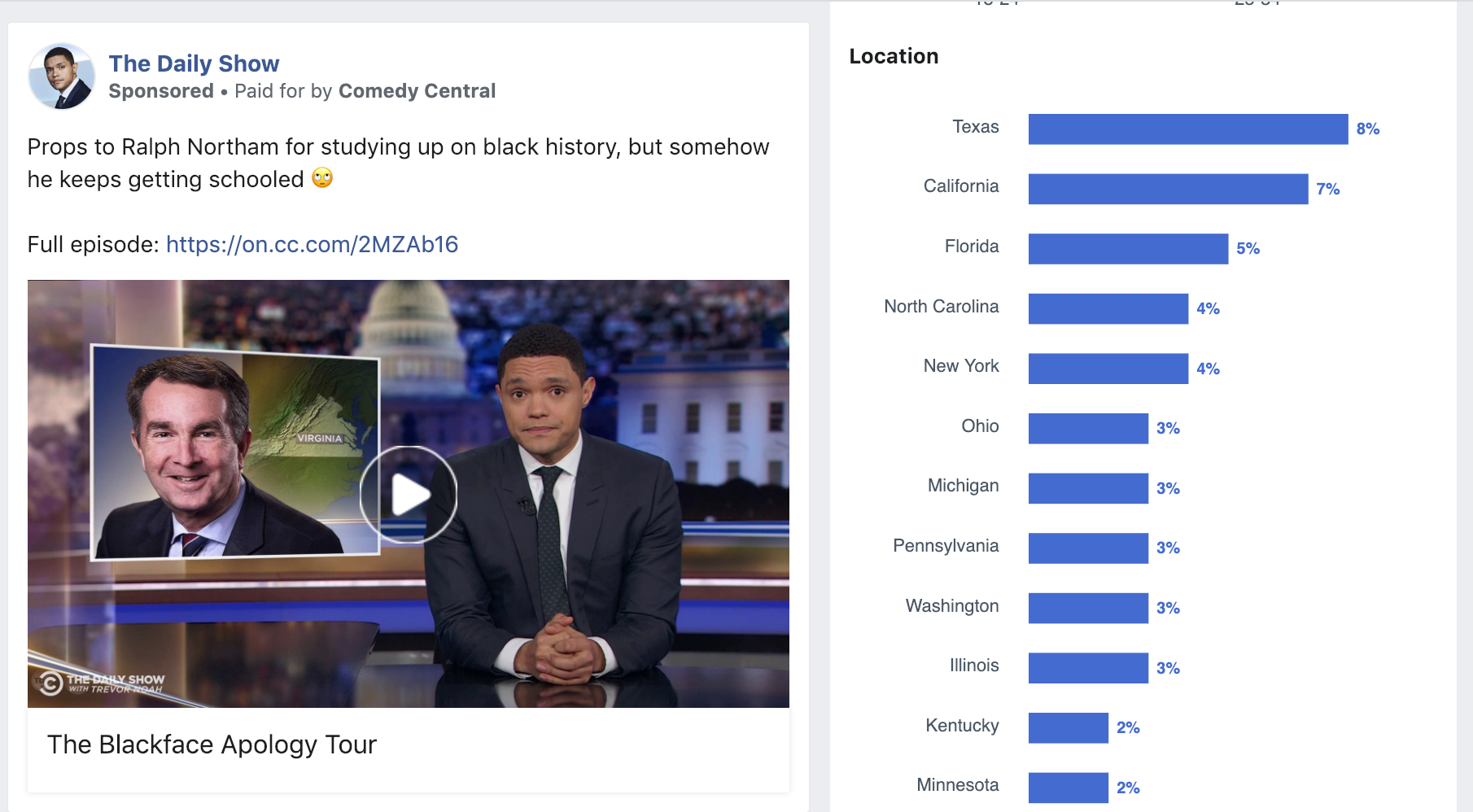Click the Florida 5% bar
The width and height of the screenshot is (1473, 812).
coord(1128,249)
